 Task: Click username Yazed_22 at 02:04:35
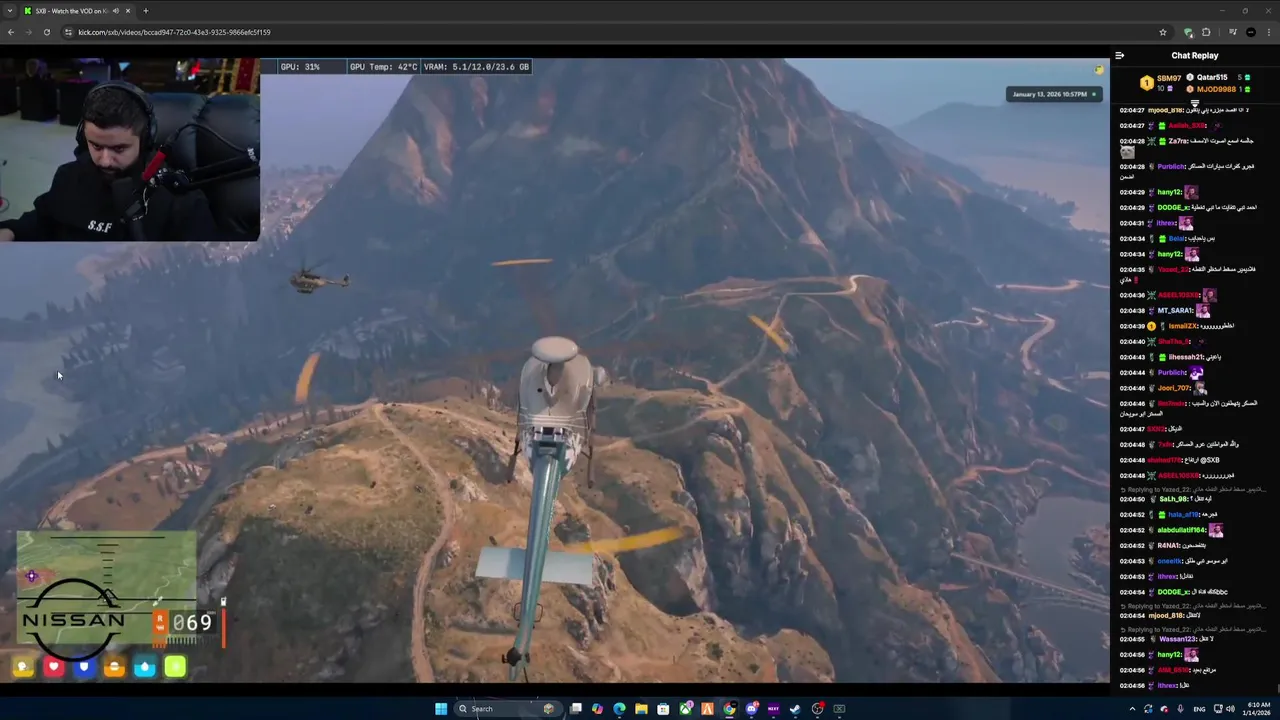coord(1173,270)
